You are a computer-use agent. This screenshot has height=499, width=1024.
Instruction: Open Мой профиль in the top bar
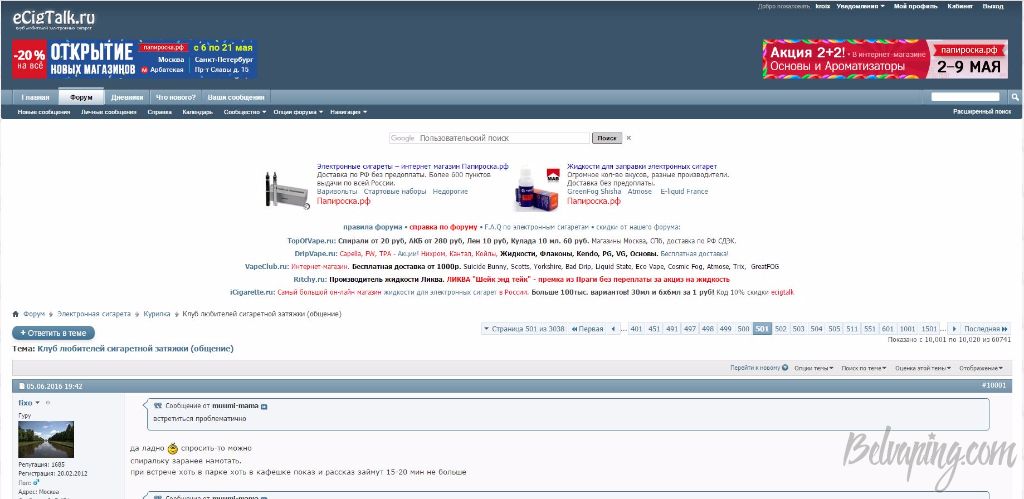pyautogui.click(x=916, y=6)
